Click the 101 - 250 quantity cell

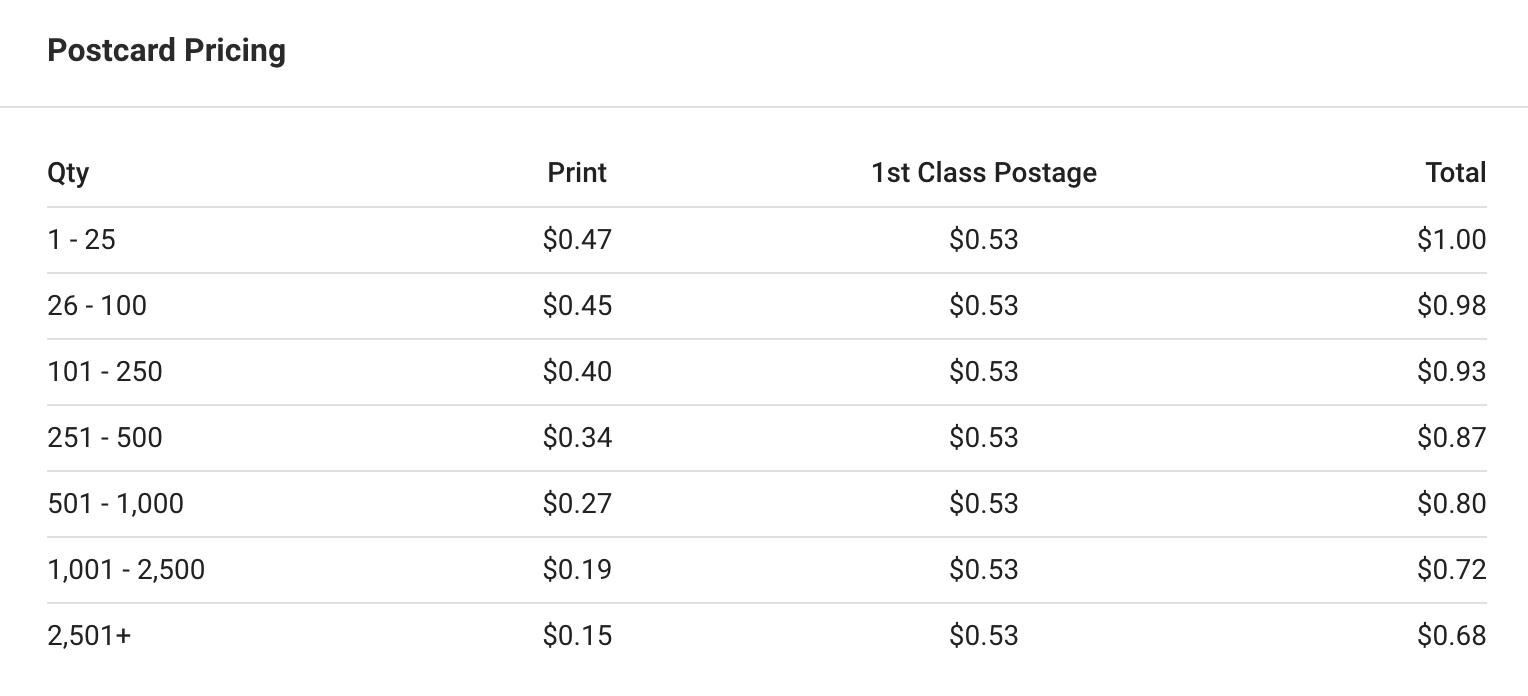pos(105,372)
